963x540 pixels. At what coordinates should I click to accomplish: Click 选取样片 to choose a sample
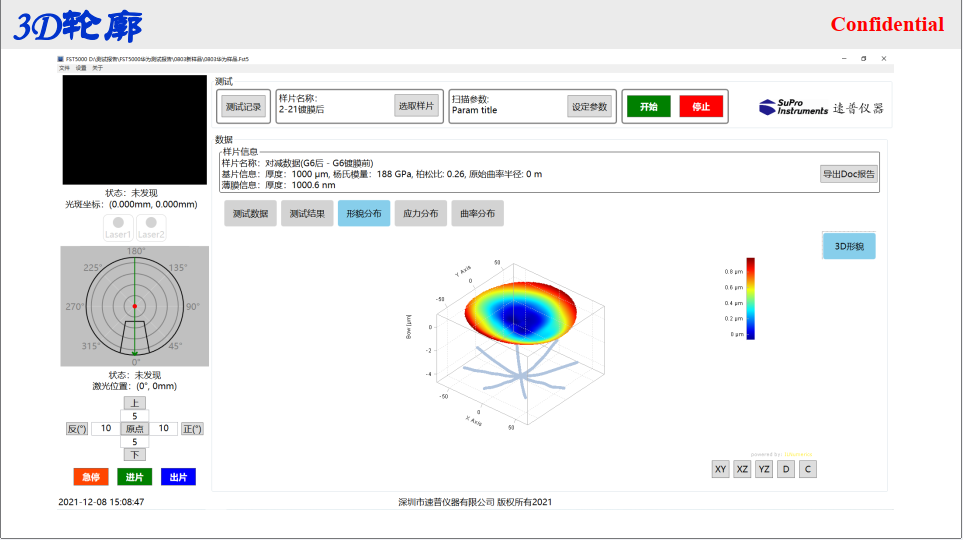pos(416,106)
